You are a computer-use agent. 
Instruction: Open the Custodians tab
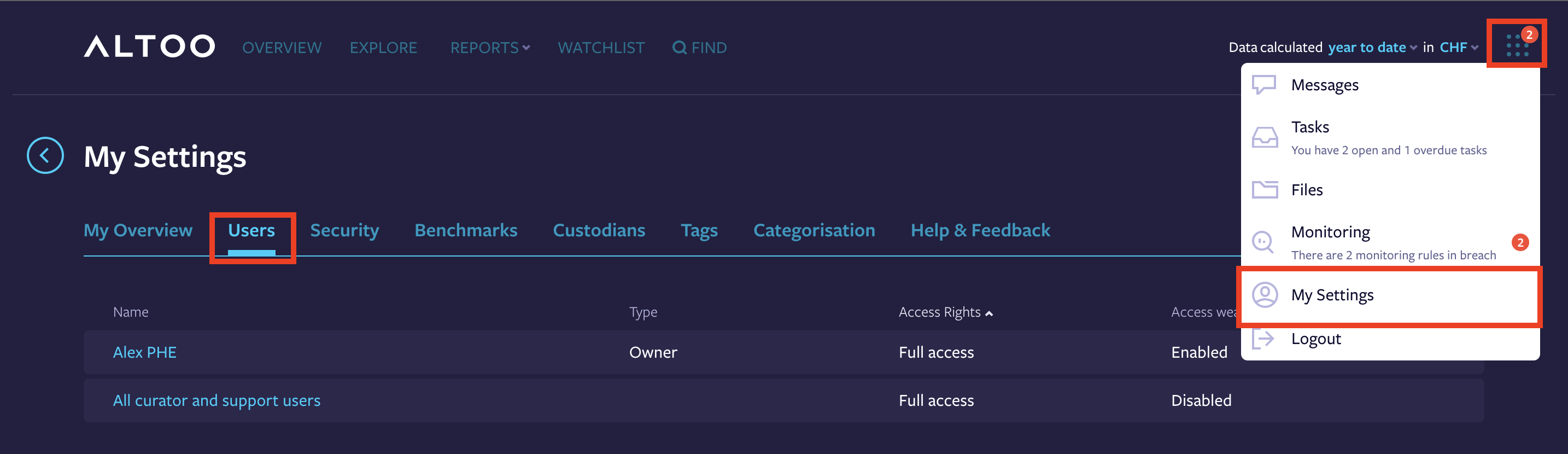click(x=598, y=230)
